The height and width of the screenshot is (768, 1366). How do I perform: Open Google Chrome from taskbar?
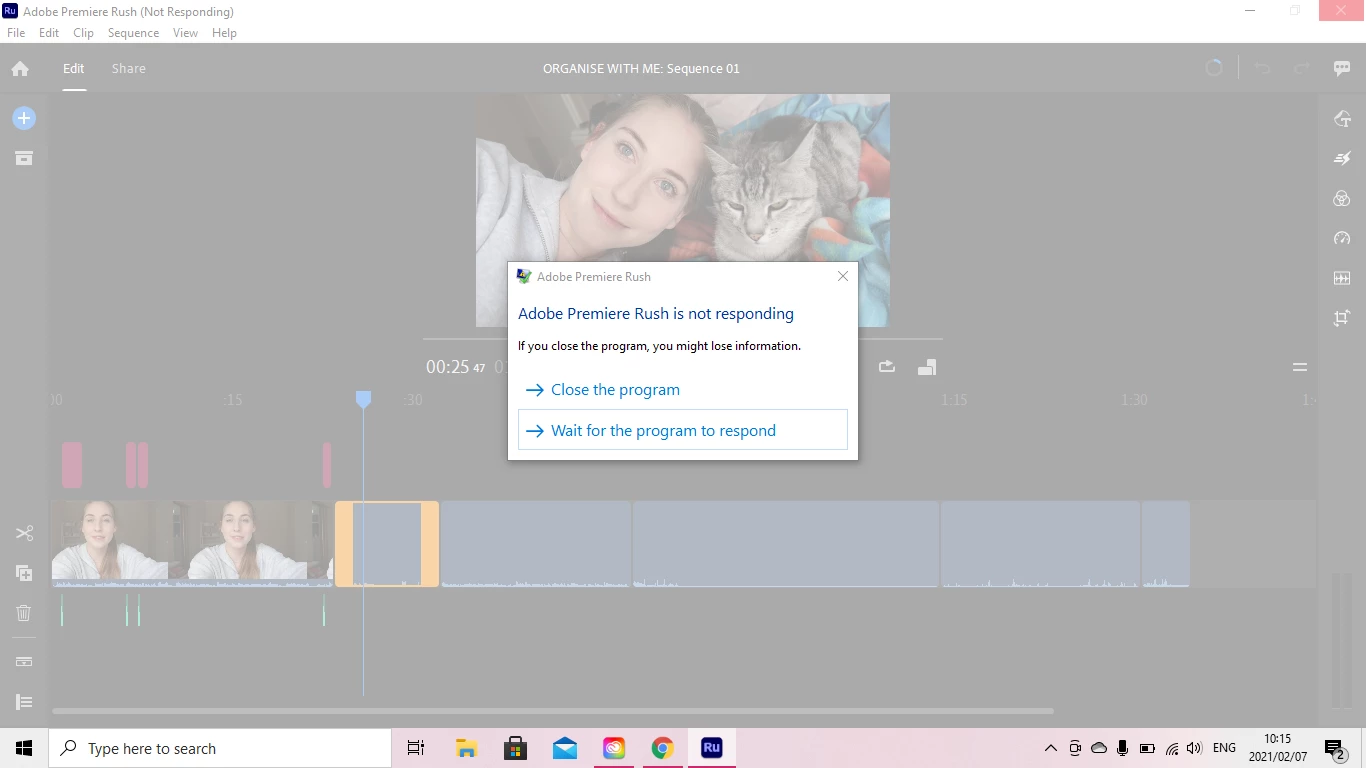pyautogui.click(x=662, y=748)
